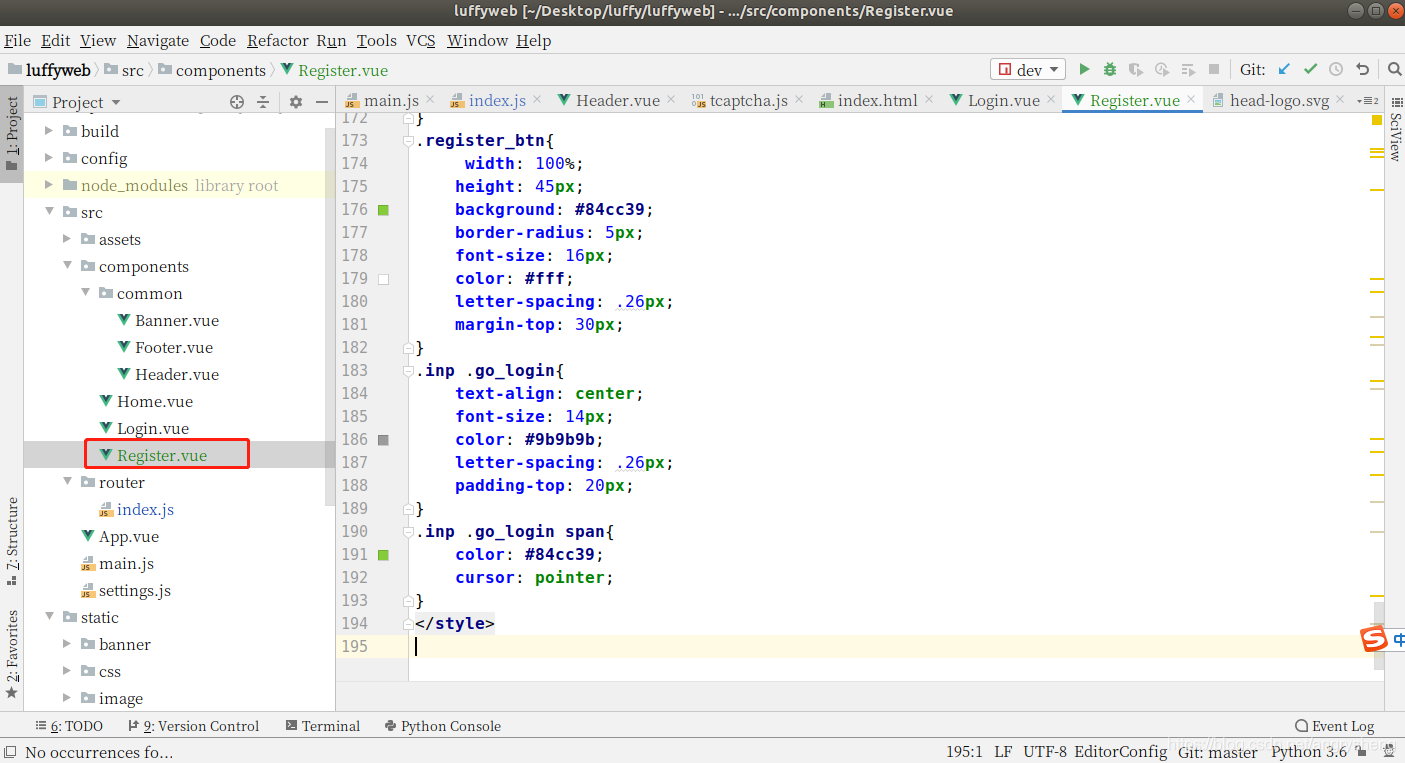1405x763 pixels.
Task: Open Search Everywhere magnifier icon
Action: (x=1394, y=70)
